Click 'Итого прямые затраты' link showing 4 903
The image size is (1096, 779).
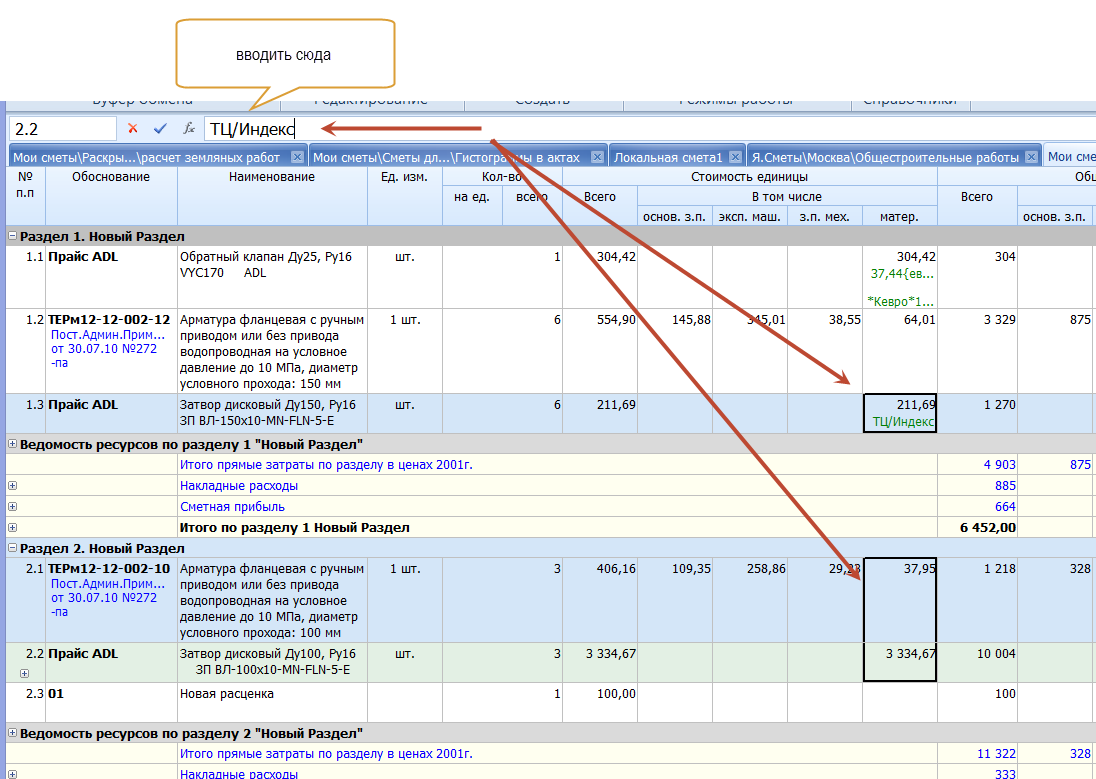pos(326,464)
